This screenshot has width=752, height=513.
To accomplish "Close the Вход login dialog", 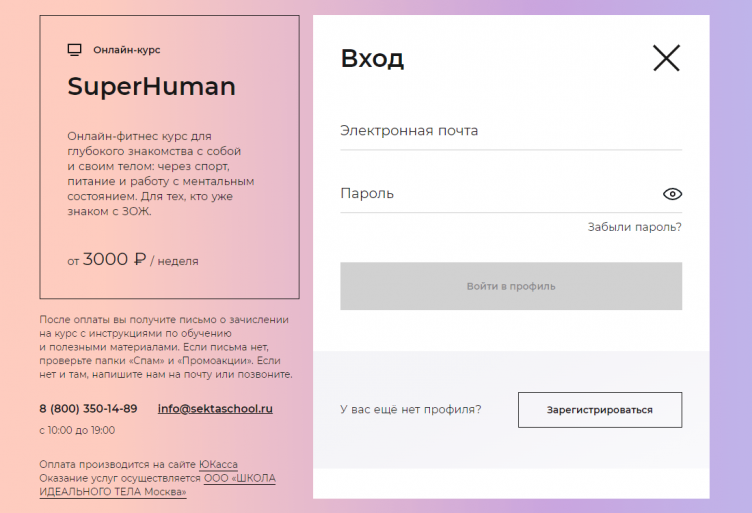I will (666, 58).
